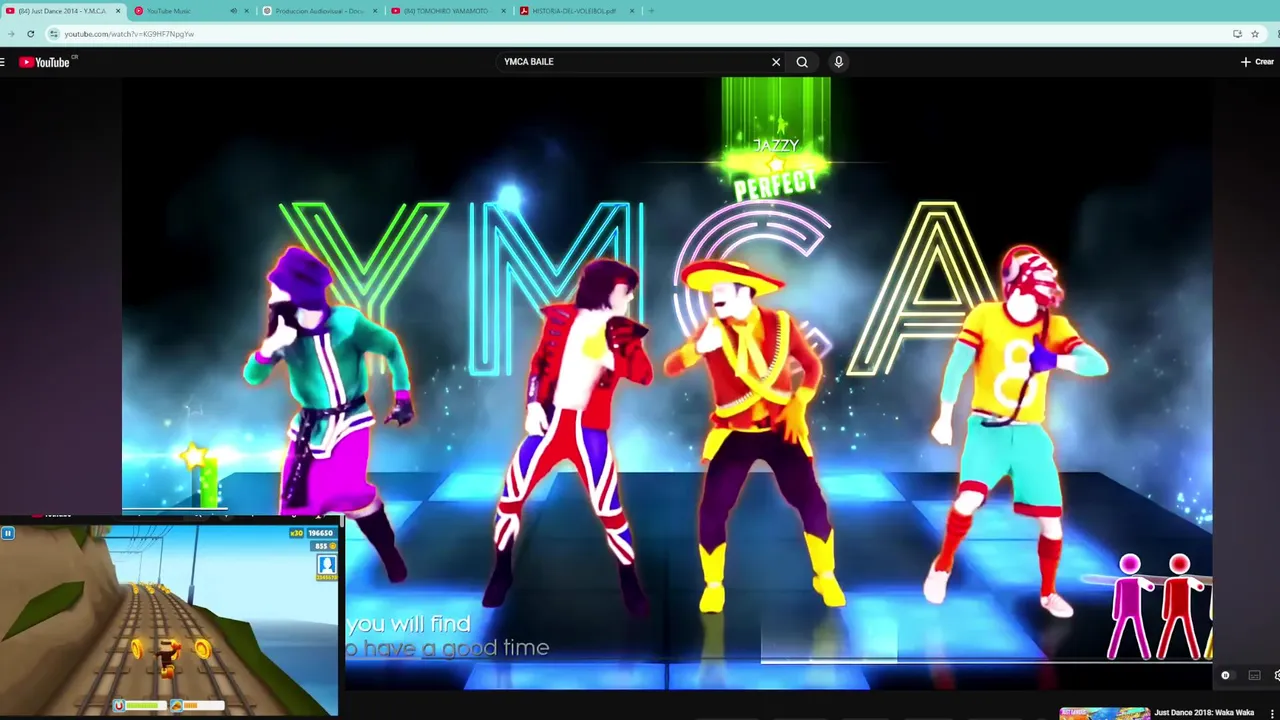Click the x30 multiplier badge

pyautogui.click(x=297, y=533)
